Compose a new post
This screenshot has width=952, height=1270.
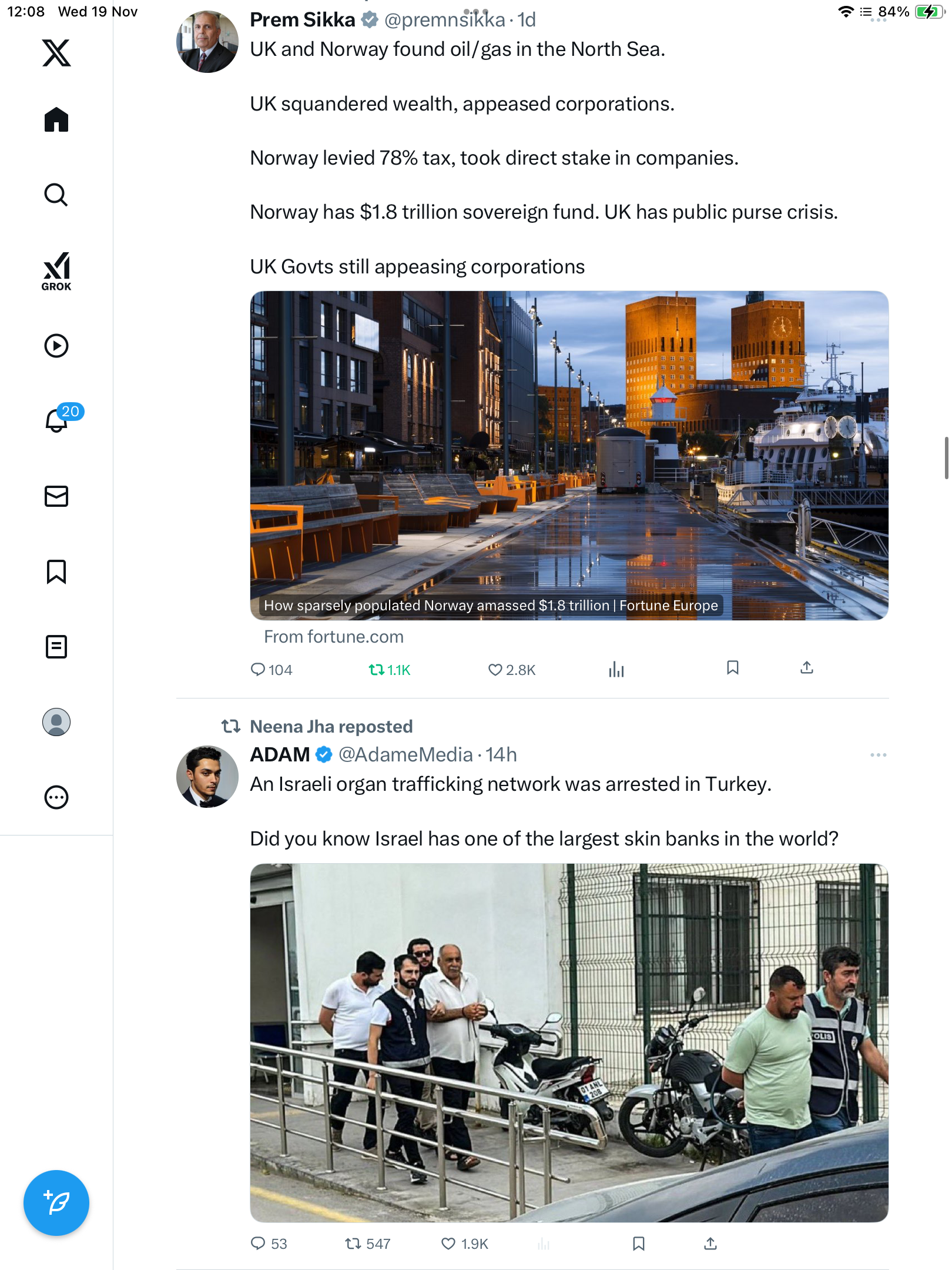pos(56,1203)
